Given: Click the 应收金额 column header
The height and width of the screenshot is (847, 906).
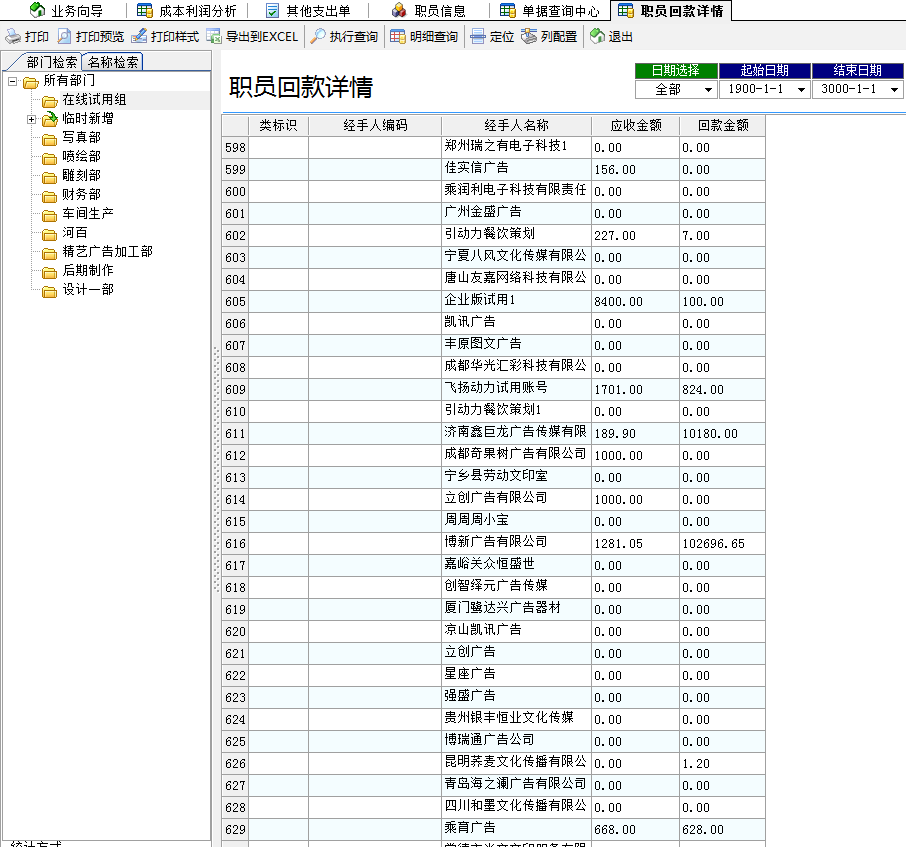Looking at the screenshot, I should (636, 126).
